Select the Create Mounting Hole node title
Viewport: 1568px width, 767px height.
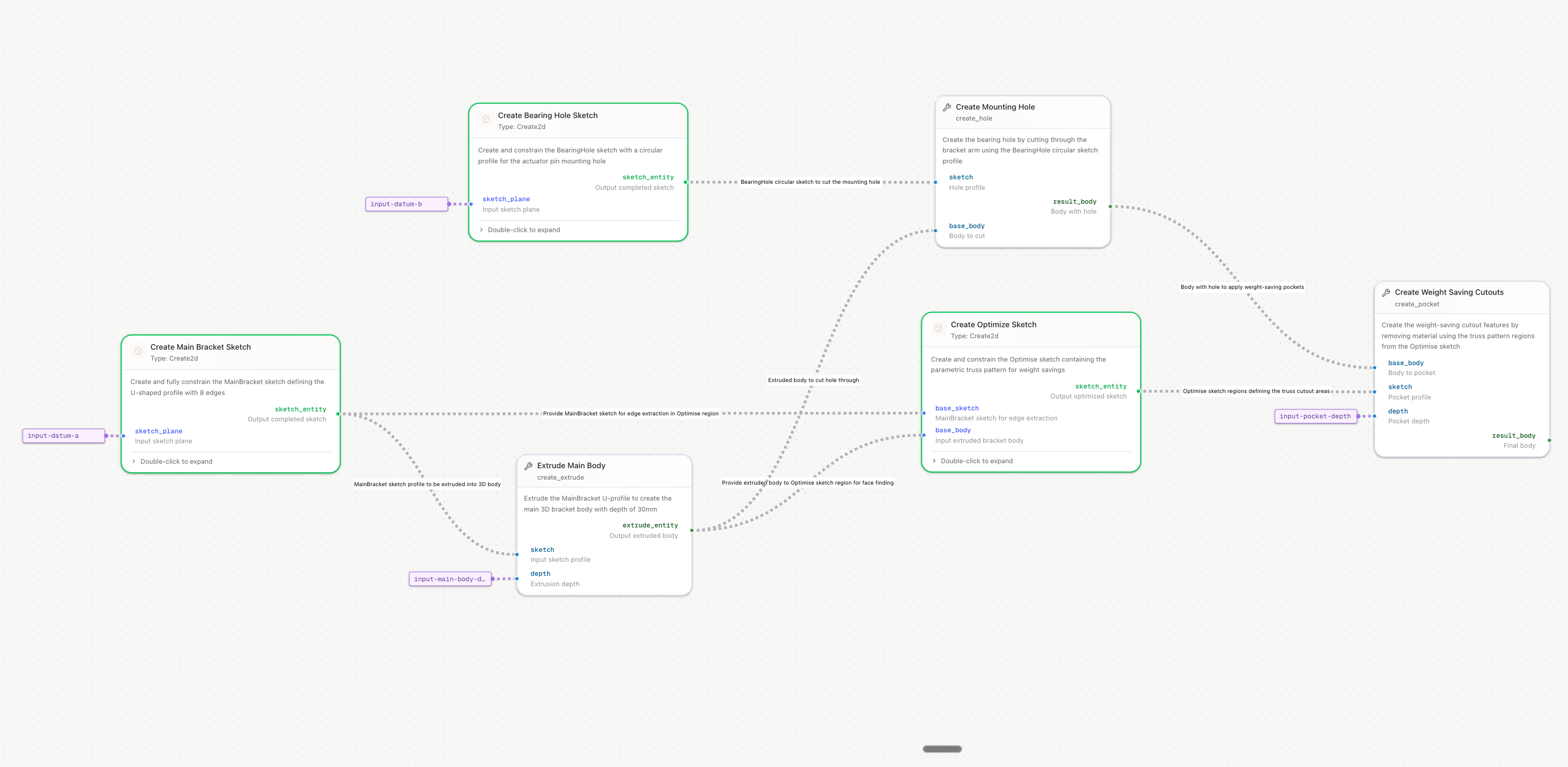click(995, 107)
